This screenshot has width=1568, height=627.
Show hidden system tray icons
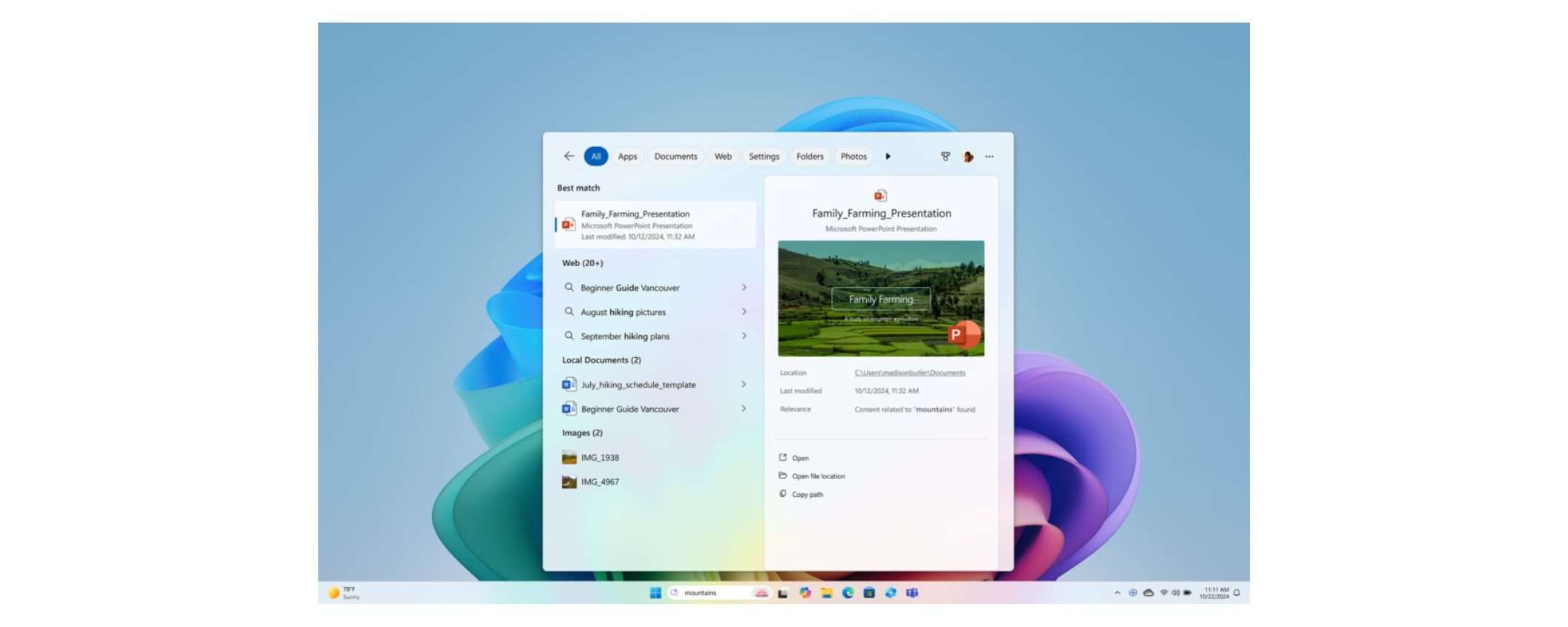click(x=1117, y=592)
